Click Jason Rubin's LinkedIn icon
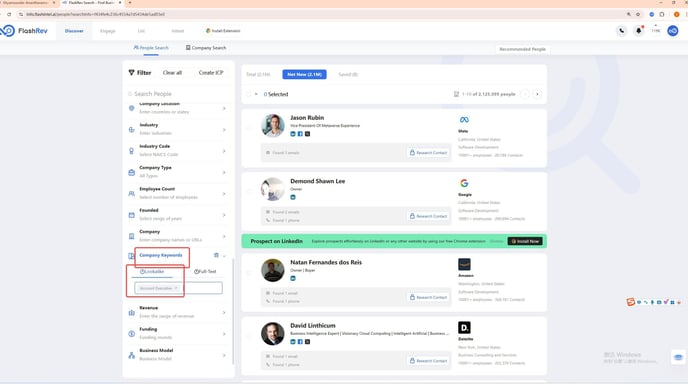The image size is (688, 384). [293, 134]
